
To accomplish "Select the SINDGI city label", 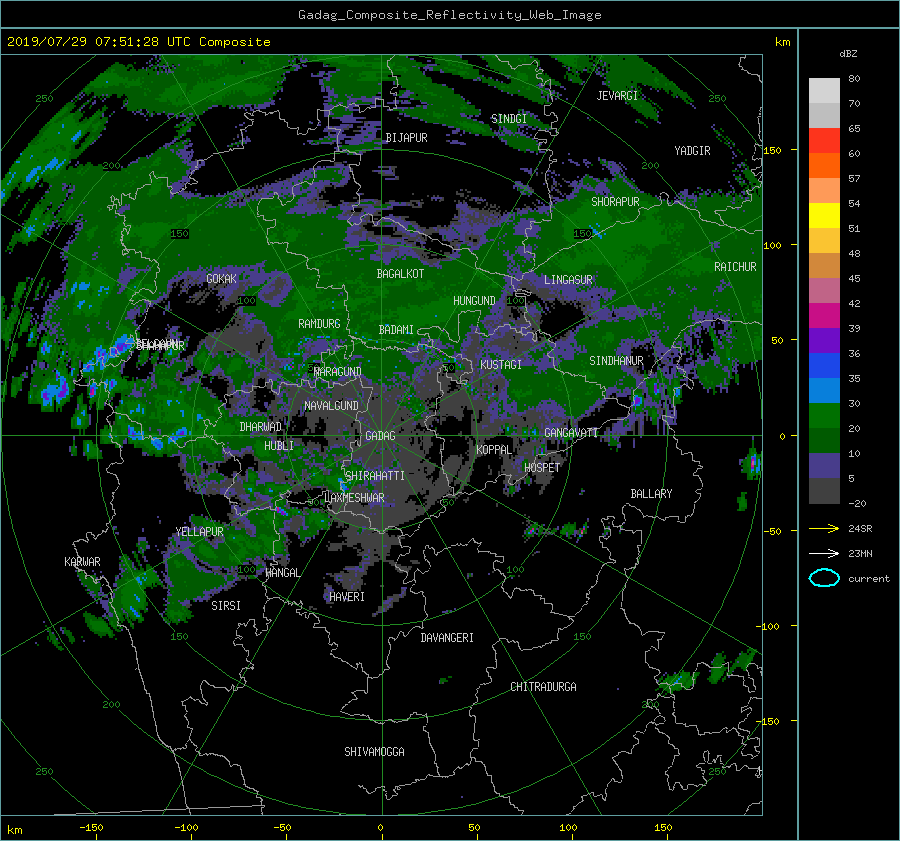I will pos(509,119).
